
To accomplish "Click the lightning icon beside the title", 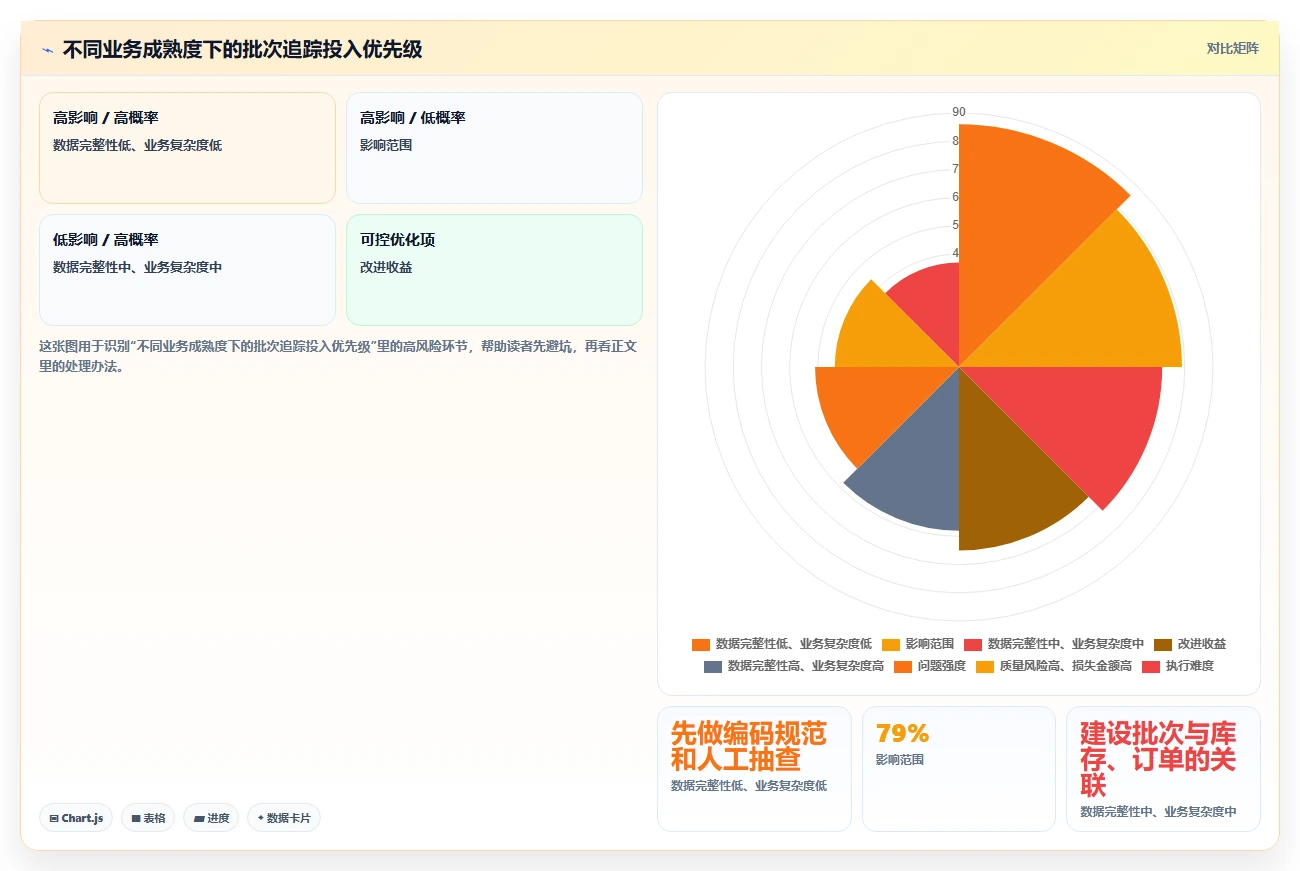I will tap(48, 49).
